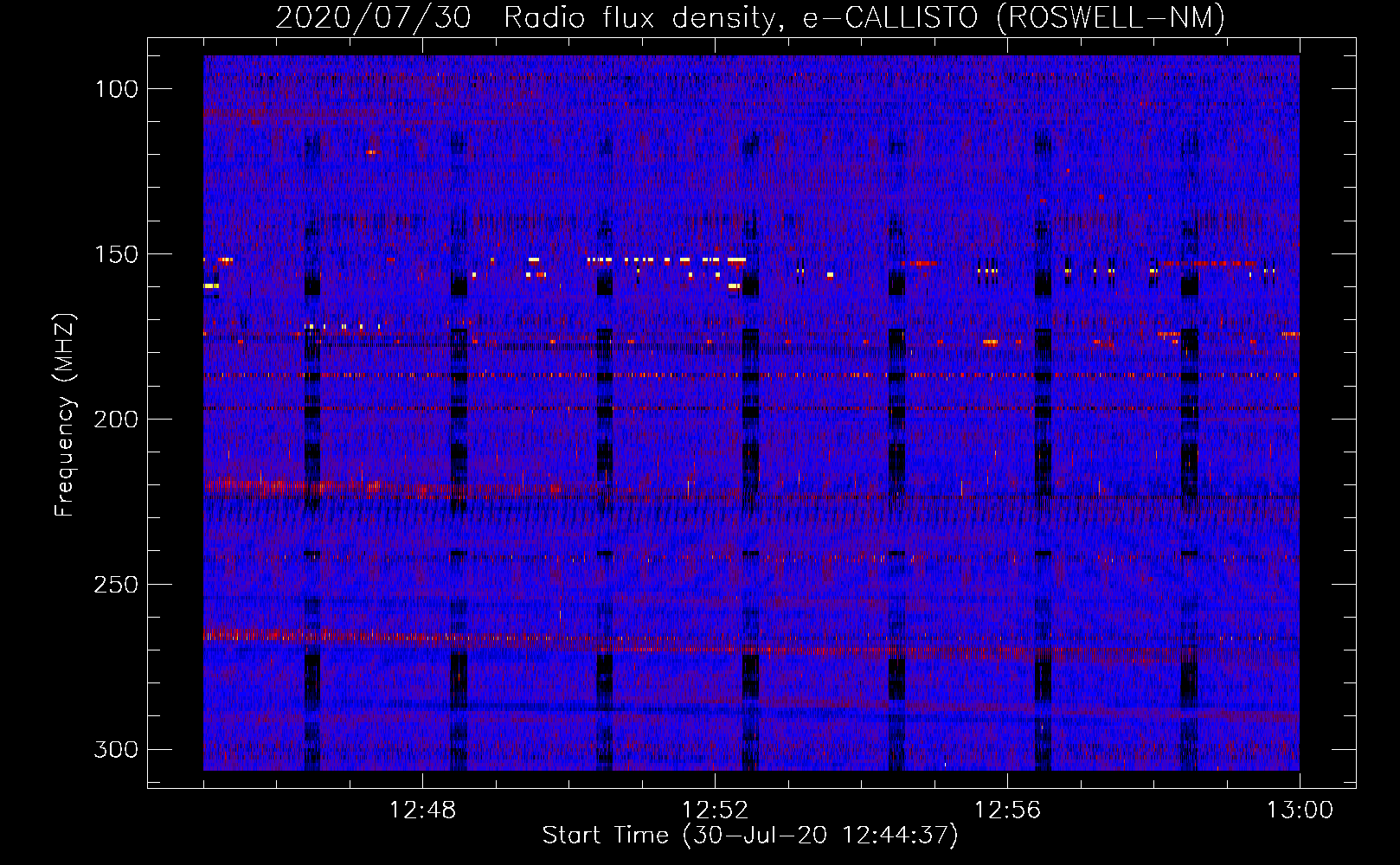Viewport: 1400px width, 865px height.
Task: Click the 300 frequency tick label
Action: pyautogui.click(x=116, y=749)
